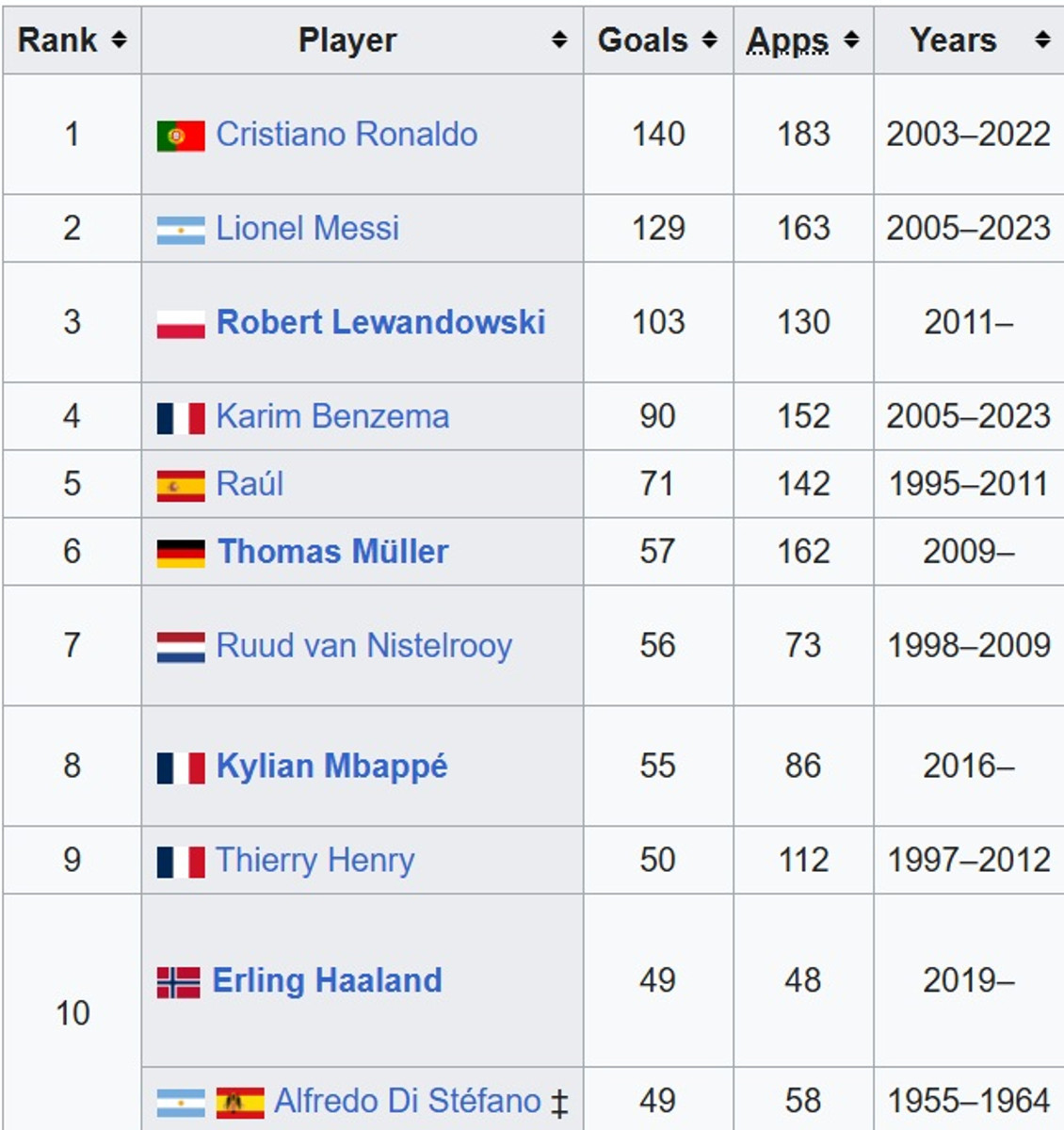The width and height of the screenshot is (1064, 1130).
Task: Click the Netherlands flag beside Ruud van Nistelrooy
Action: pos(181,647)
